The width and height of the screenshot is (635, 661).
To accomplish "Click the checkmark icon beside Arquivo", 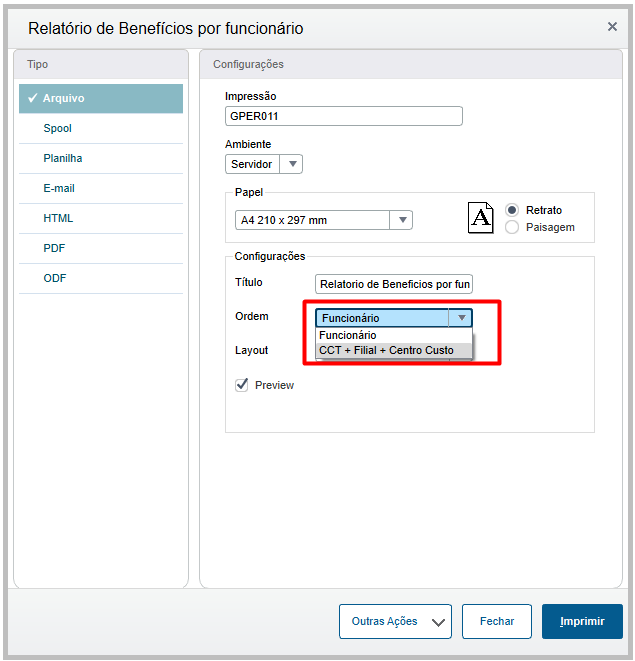I will (33, 98).
